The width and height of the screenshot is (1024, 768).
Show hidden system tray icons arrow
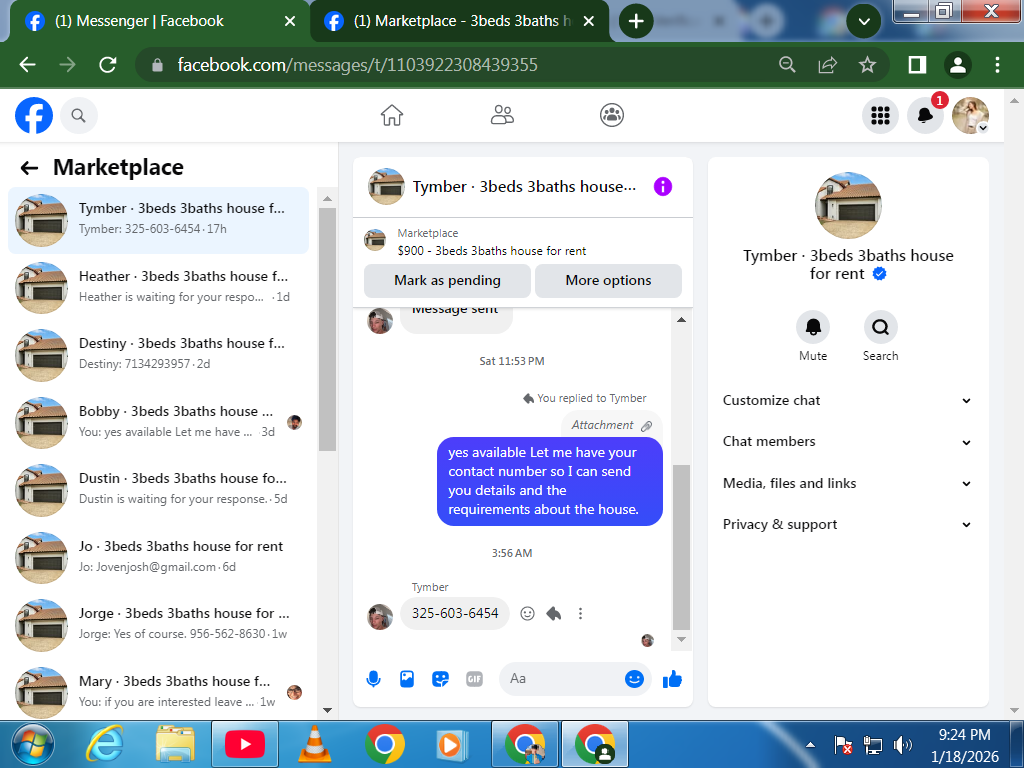tap(810, 744)
